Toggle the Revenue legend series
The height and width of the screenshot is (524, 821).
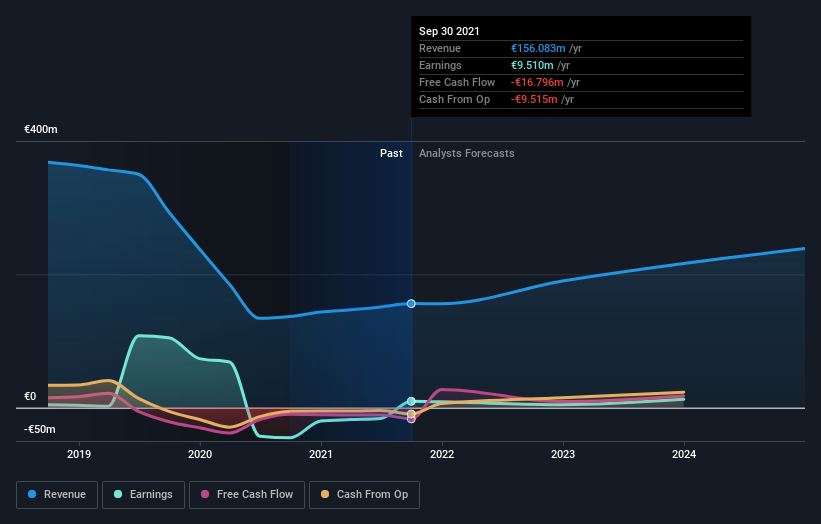57,495
